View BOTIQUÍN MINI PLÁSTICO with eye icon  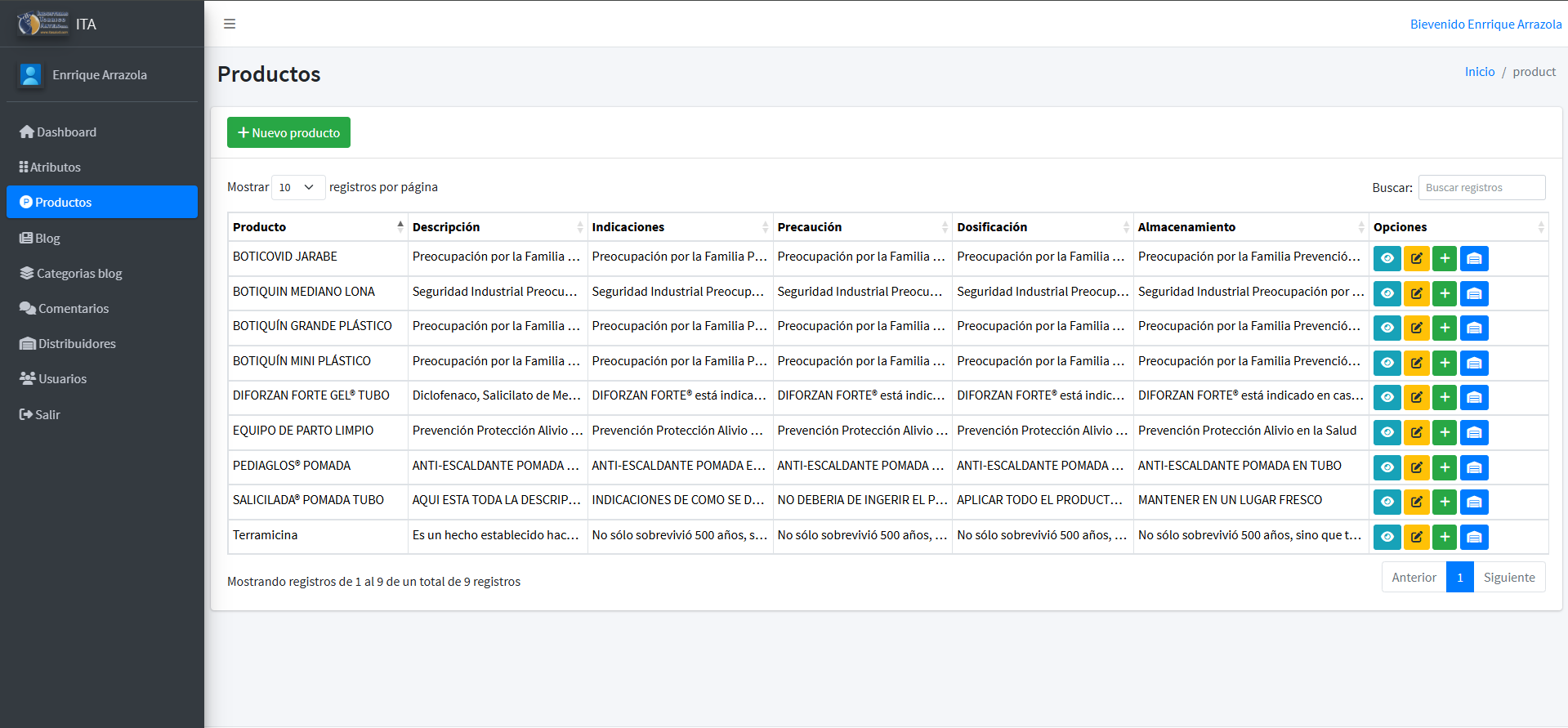coord(1387,363)
